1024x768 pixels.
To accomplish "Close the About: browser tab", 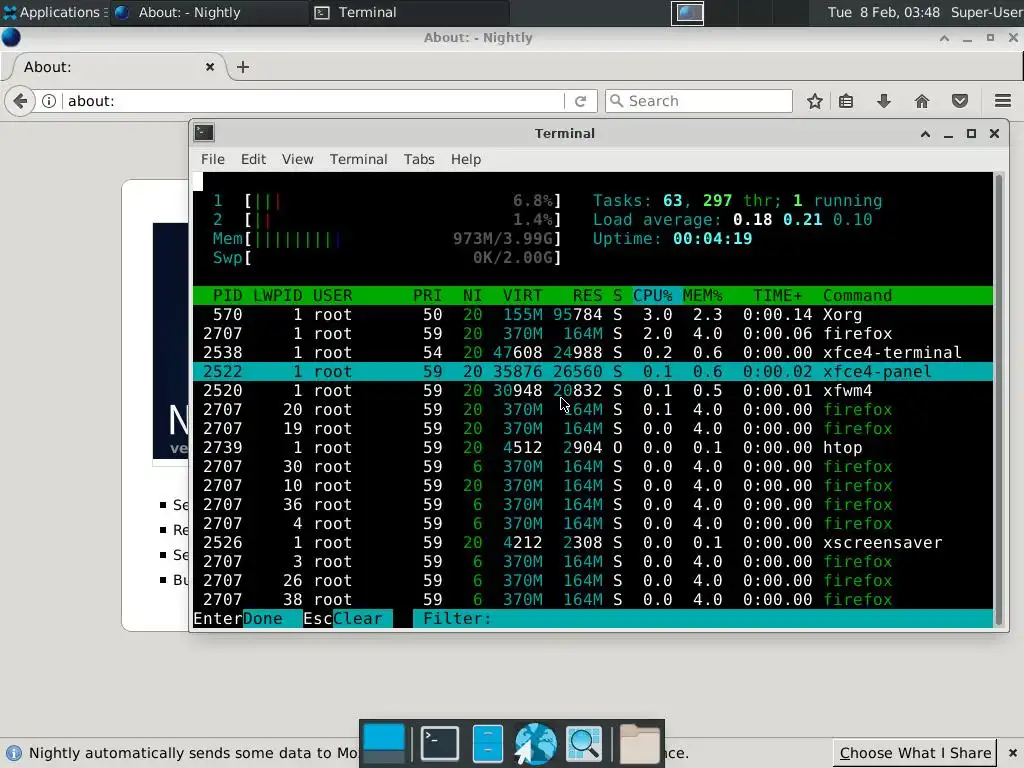I will (210, 67).
